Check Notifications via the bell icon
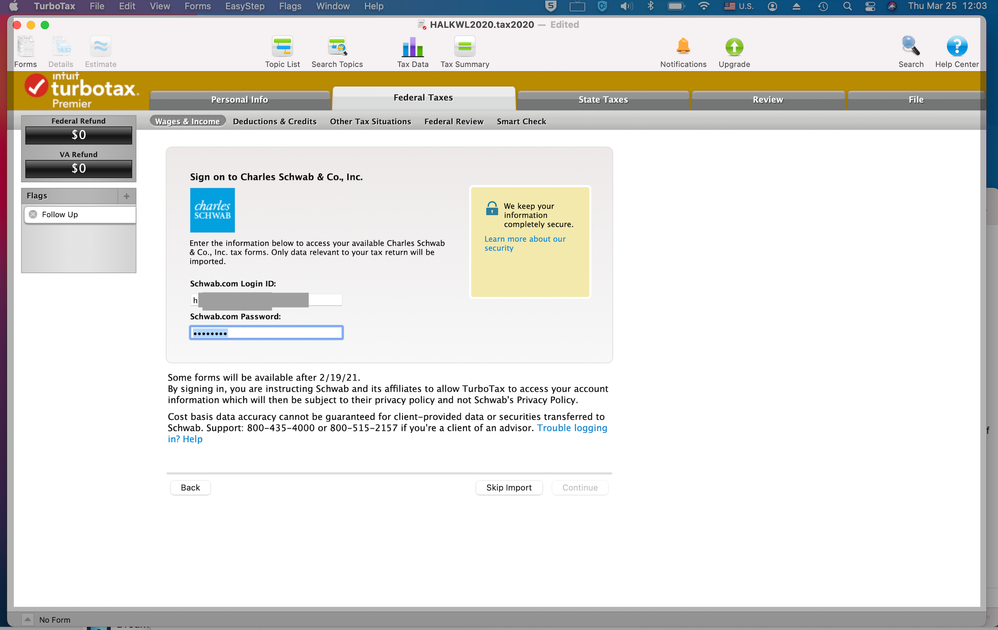998x630 pixels. pyautogui.click(x=683, y=46)
